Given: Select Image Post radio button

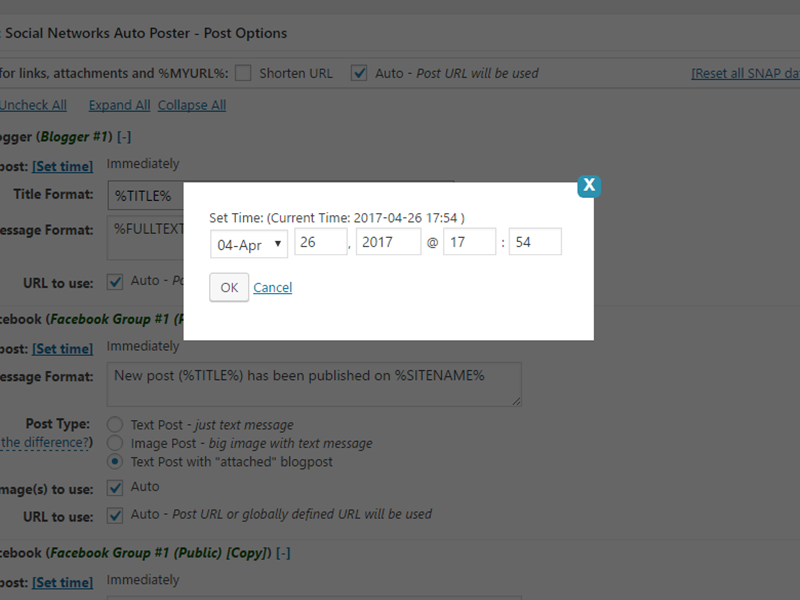Looking at the screenshot, I should point(115,443).
